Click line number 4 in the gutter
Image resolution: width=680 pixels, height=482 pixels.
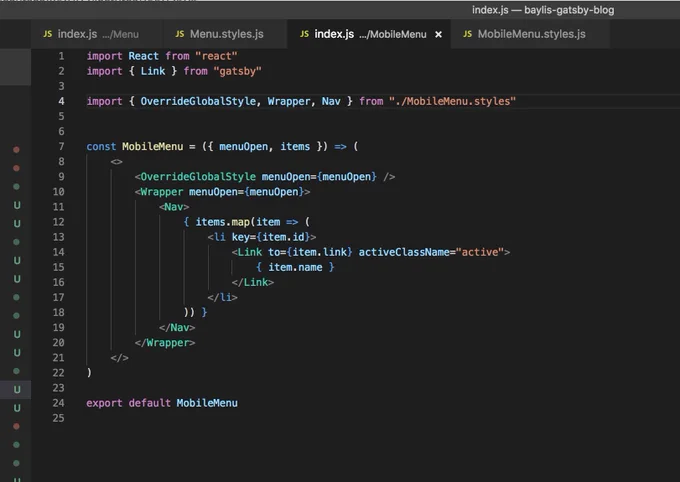(61, 101)
